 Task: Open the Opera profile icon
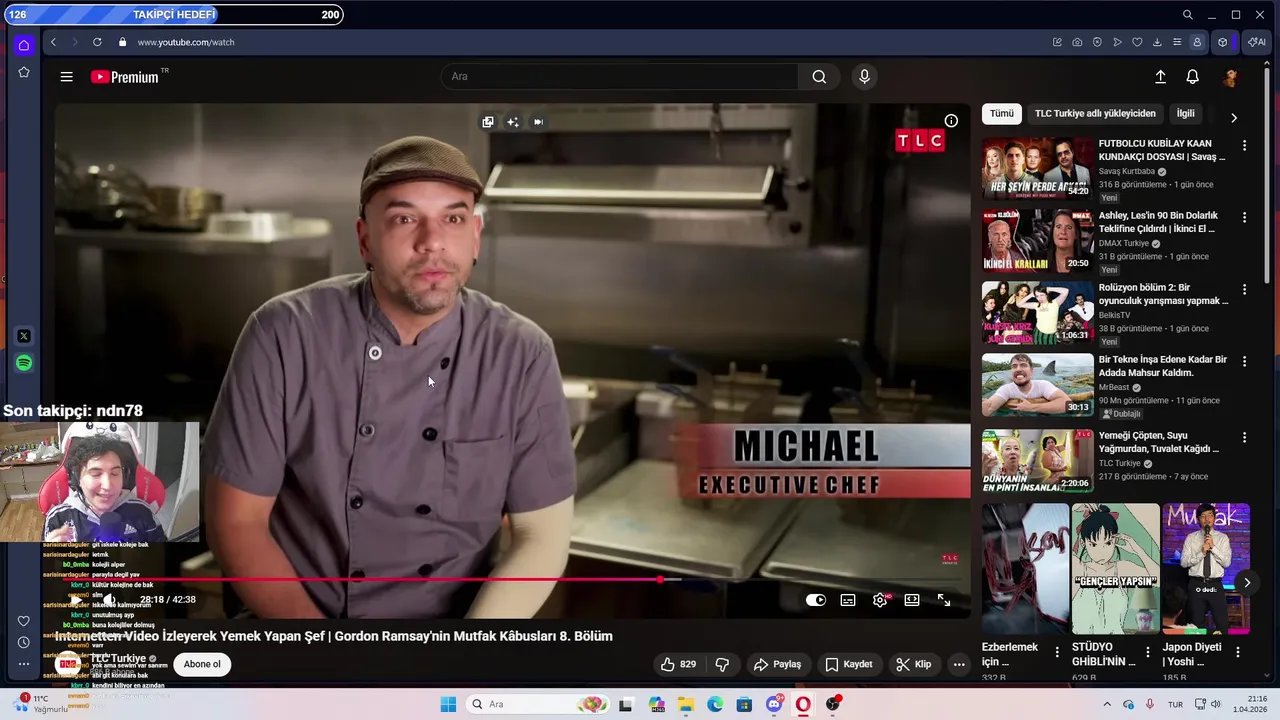(x=1197, y=42)
